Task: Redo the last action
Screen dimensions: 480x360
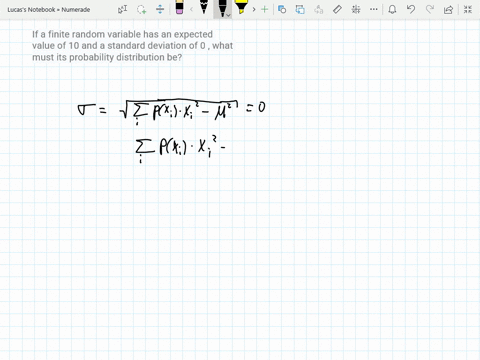Action: click(x=430, y=9)
